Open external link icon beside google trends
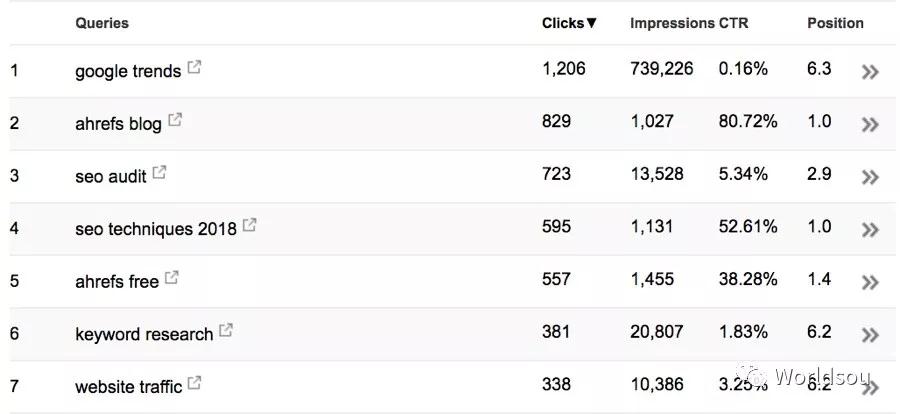Viewport: 900px width, 414px height. click(x=195, y=68)
